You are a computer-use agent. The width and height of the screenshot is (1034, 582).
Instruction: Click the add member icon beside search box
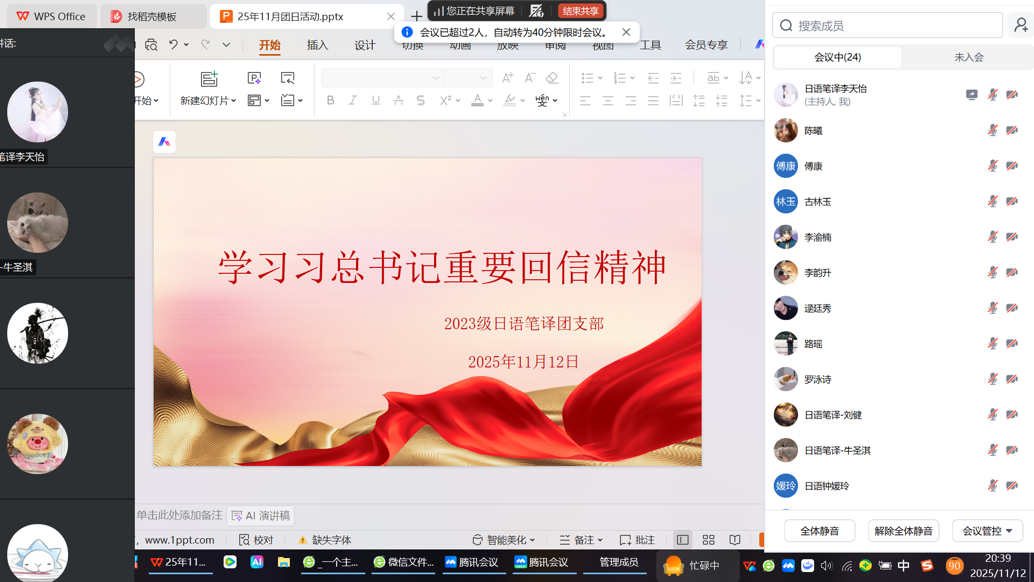tap(1020, 25)
